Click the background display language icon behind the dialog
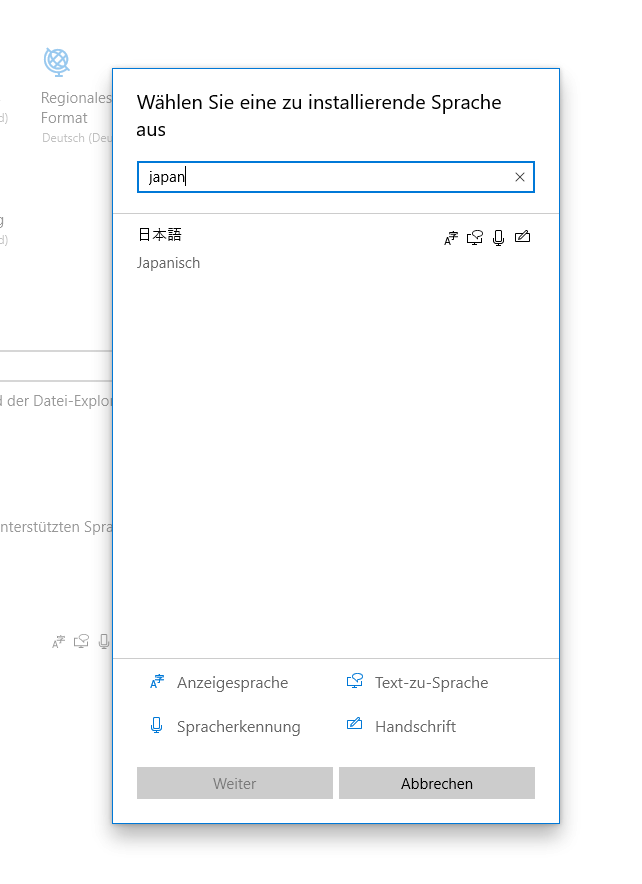642x884 pixels. (x=59, y=641)
